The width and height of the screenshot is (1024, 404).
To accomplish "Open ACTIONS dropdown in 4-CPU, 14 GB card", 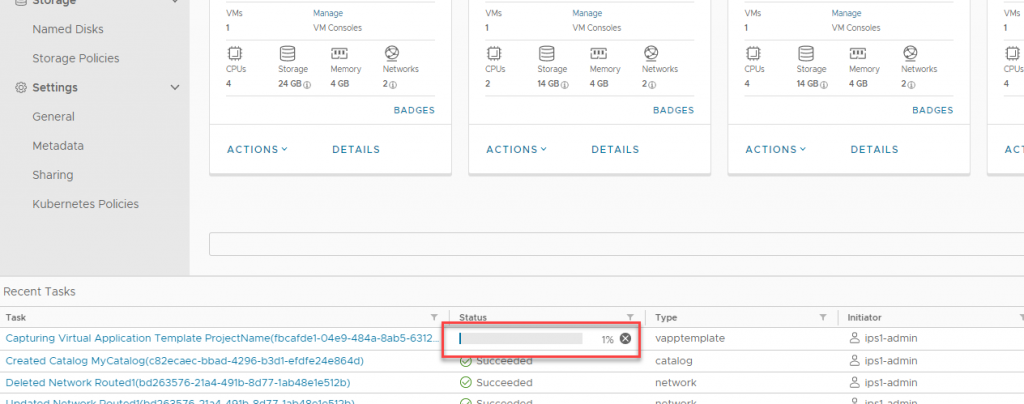I will pos(776,149).
